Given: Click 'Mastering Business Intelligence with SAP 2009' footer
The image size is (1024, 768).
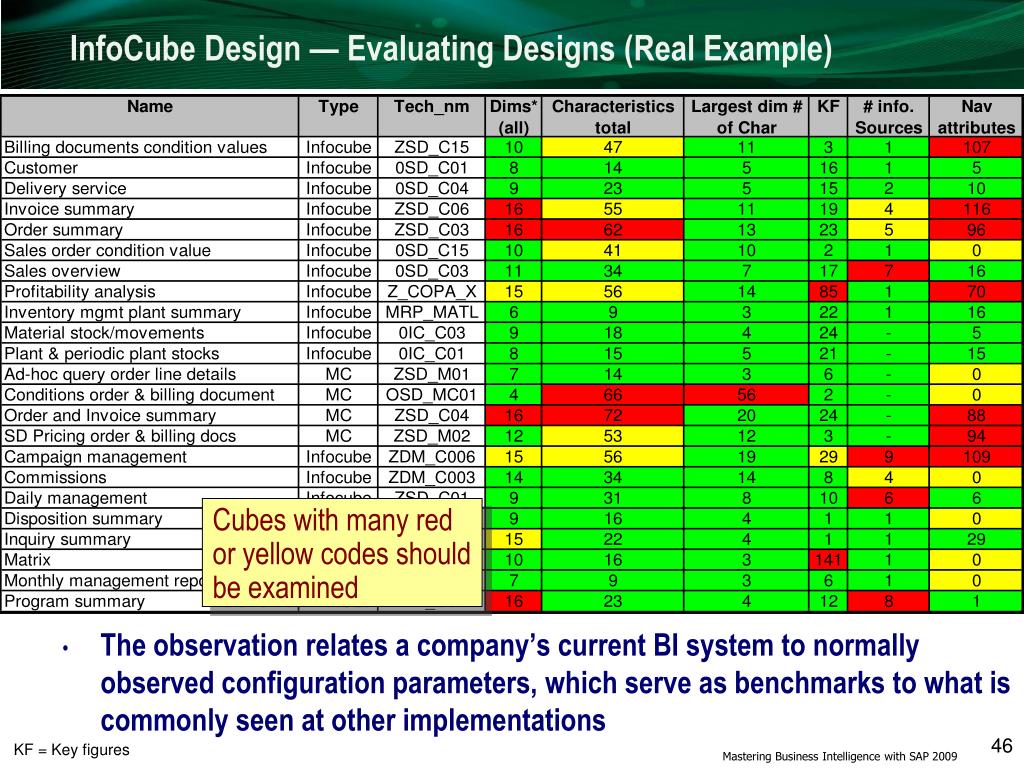Looking at the screenshot, I should click(x=839, y=756).
